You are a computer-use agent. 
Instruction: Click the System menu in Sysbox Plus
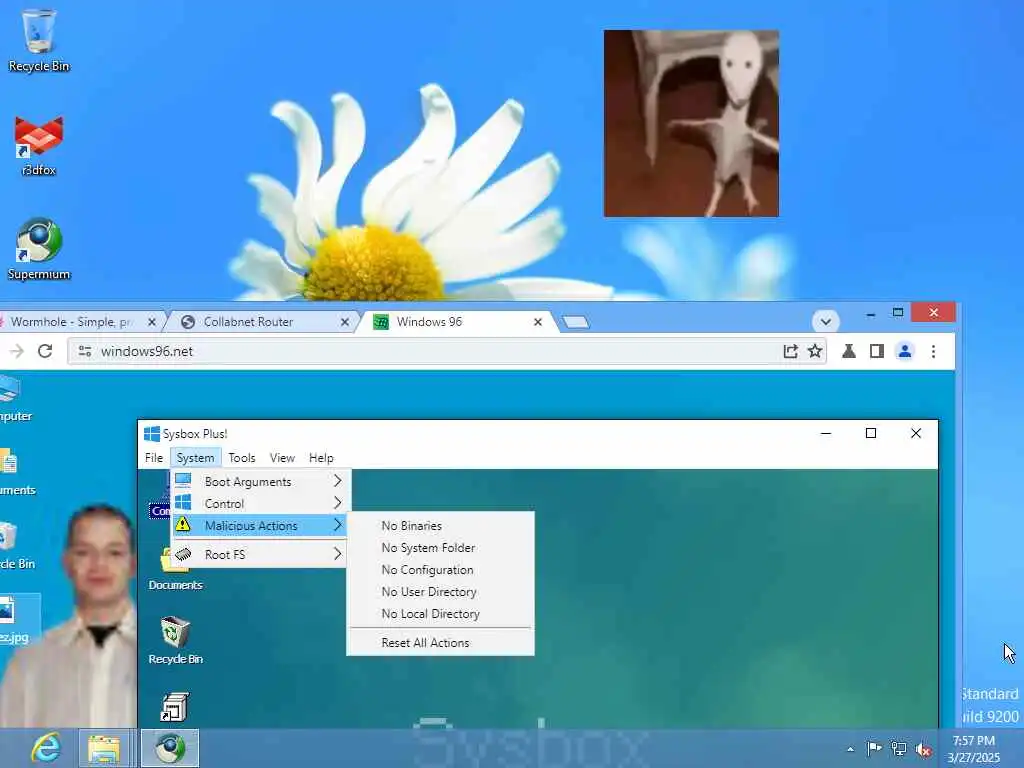(x=195, y=458)
